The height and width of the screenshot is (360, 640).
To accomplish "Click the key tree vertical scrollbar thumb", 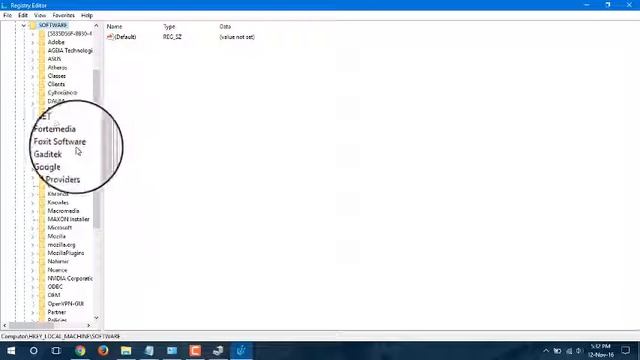I will click(x=97, y=149).
